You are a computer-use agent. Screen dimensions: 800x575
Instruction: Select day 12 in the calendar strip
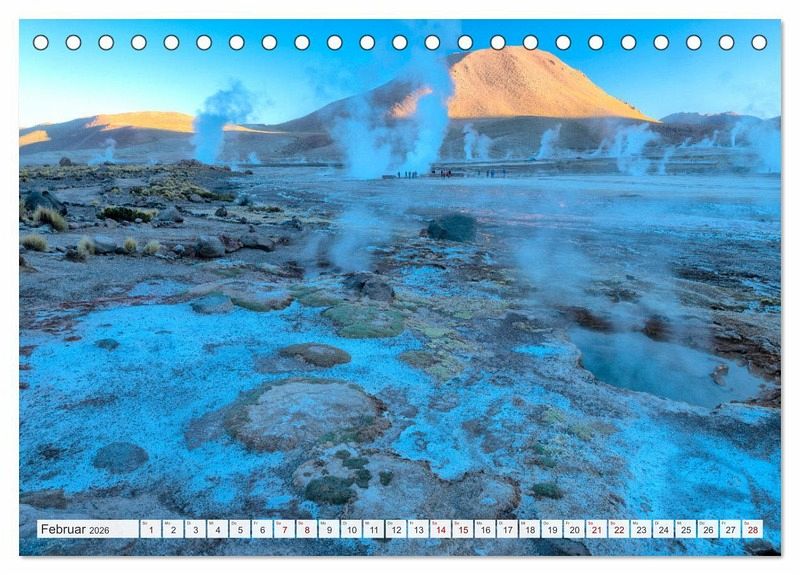pos(396,529)
